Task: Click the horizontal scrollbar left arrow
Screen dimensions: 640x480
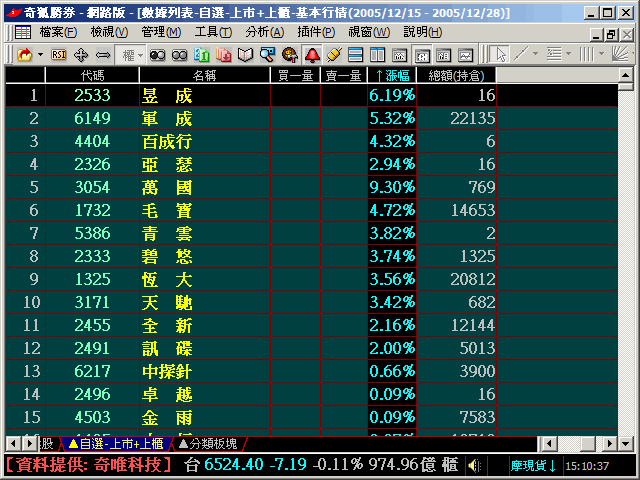Action: (x=548, y=443)
